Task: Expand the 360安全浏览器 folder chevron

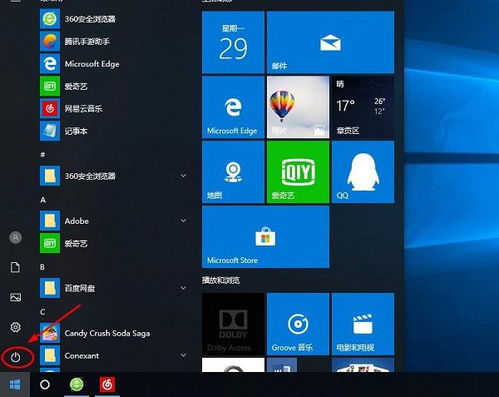Action: coord(183,176)
